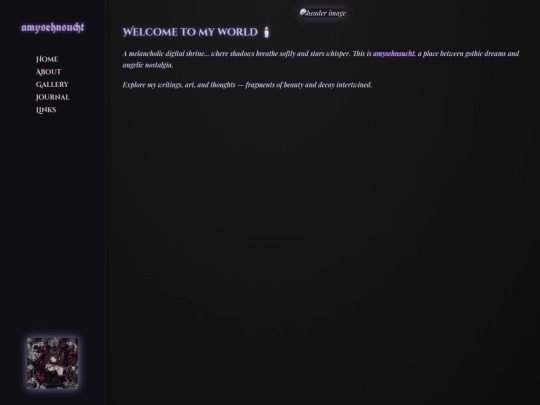This screenshot has height=405, width=540.
Task: Click the 'angelic nostalgia' text line
Action: click(148, 65)
